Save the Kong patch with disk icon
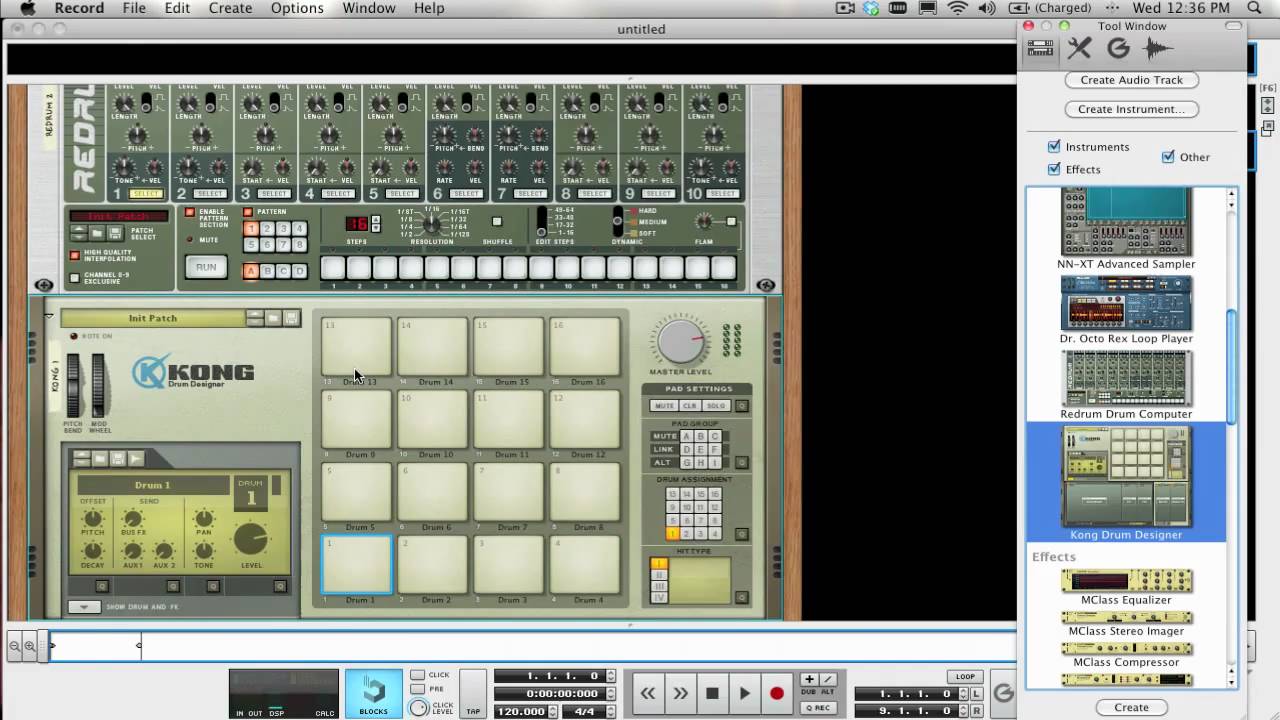This screenshot has height=720, width=1280. tap(291, 318)
